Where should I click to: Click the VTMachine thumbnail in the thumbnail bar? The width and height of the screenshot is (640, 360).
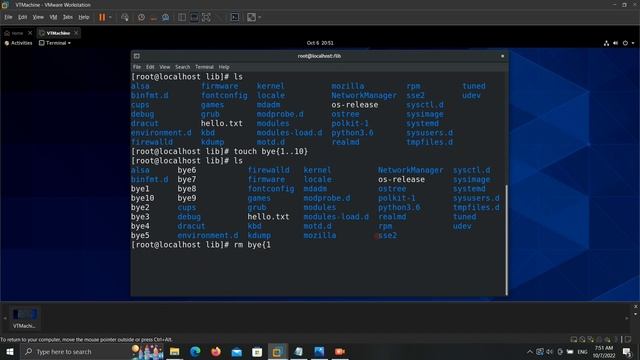[24, 318]
